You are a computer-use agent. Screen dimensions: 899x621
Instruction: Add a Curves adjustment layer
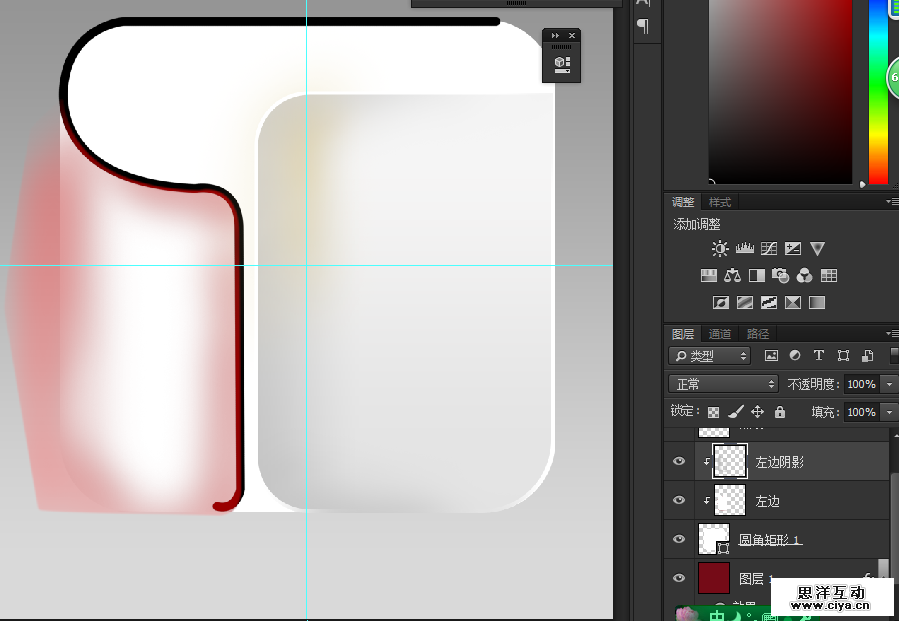769,249
